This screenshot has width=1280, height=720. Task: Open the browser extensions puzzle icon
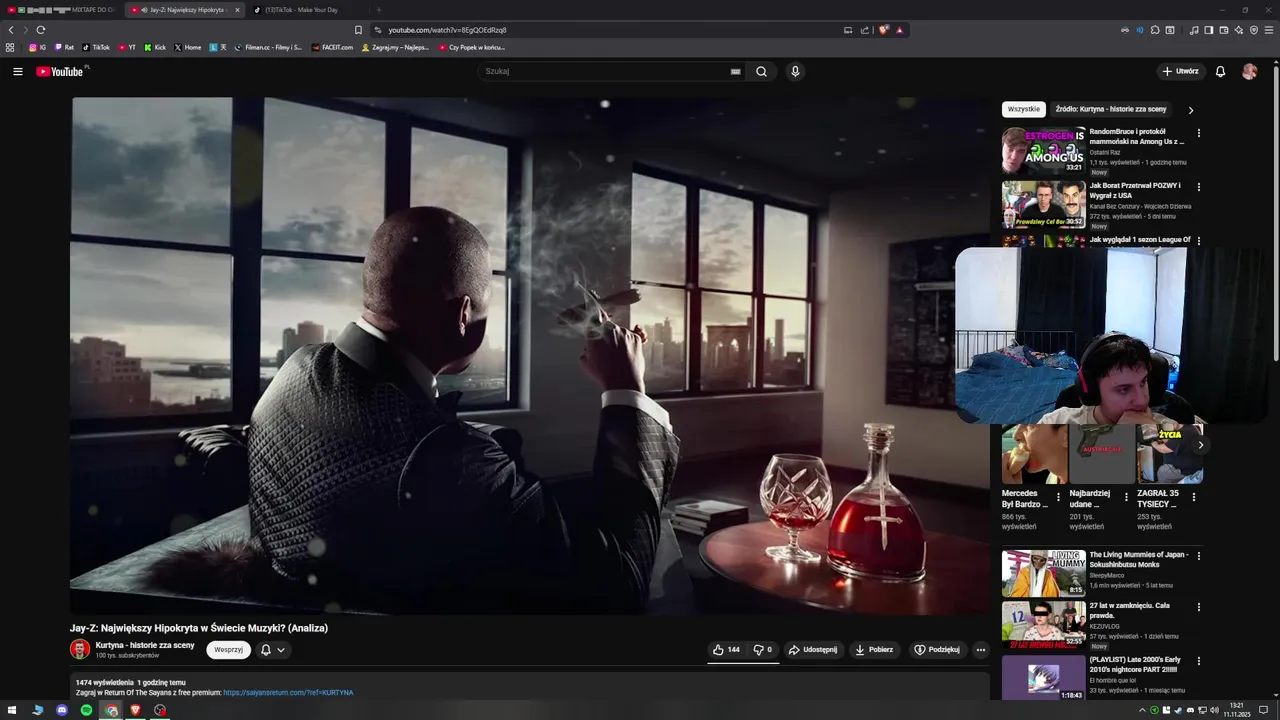[x=1155, y=30]
